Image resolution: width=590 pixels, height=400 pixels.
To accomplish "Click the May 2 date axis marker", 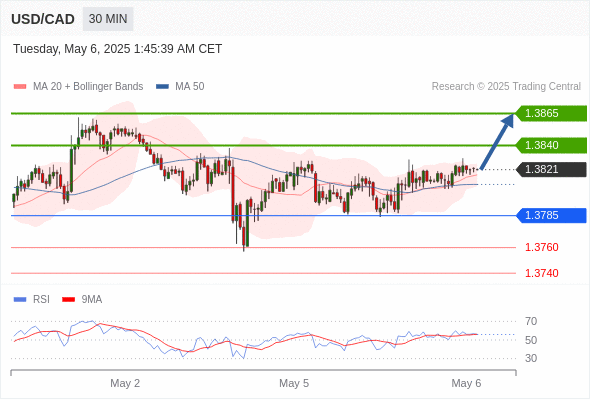I will 125,383.
